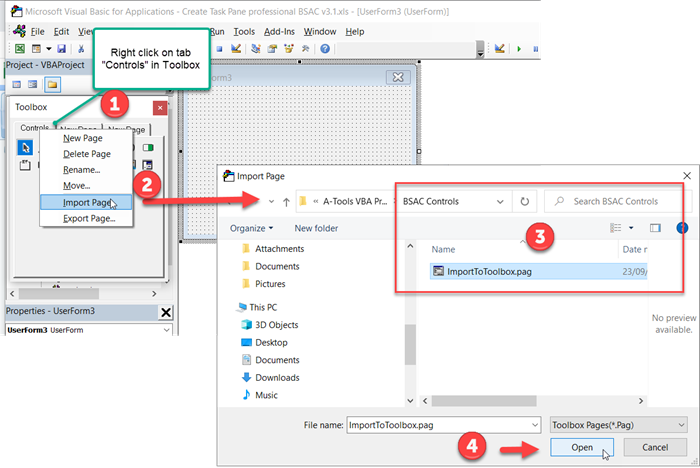This screenshot has width=700, height=468.
Task: Click A-Tools VBA Pr... breadcrumb segment
Action: (355, 201)
